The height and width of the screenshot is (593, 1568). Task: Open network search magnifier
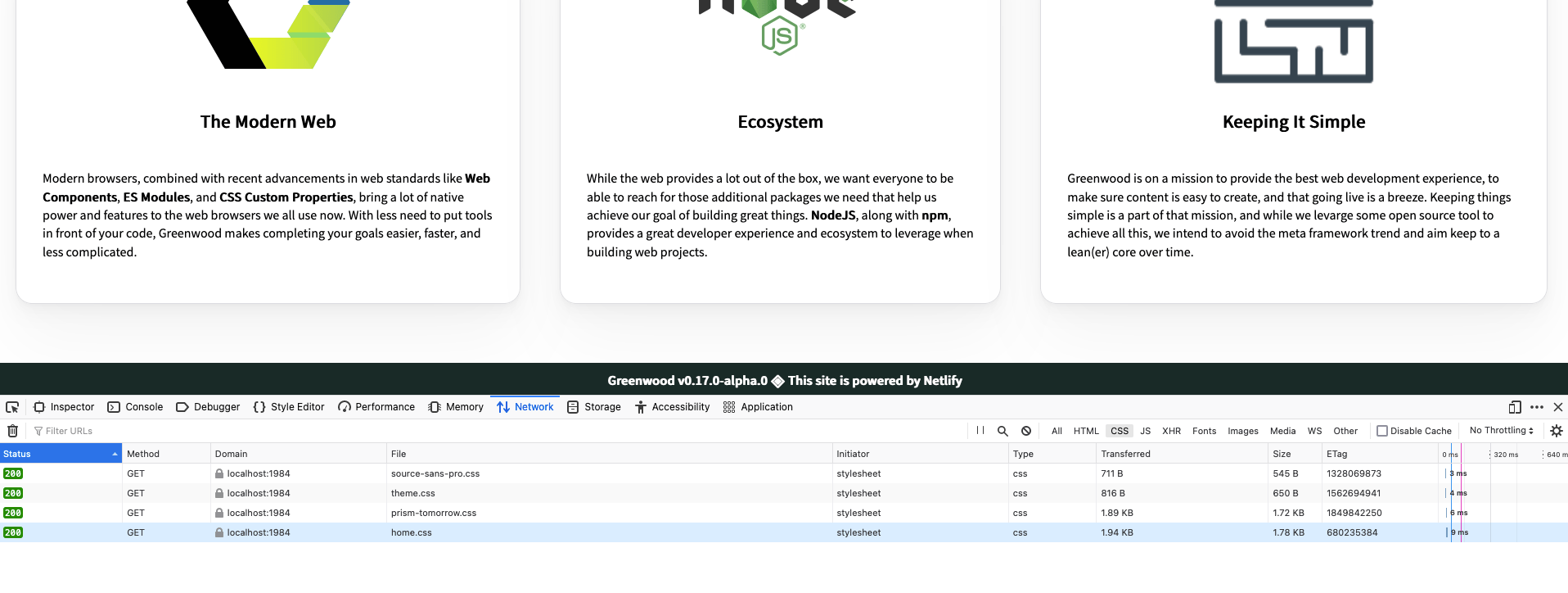(x=1003, y=431)
